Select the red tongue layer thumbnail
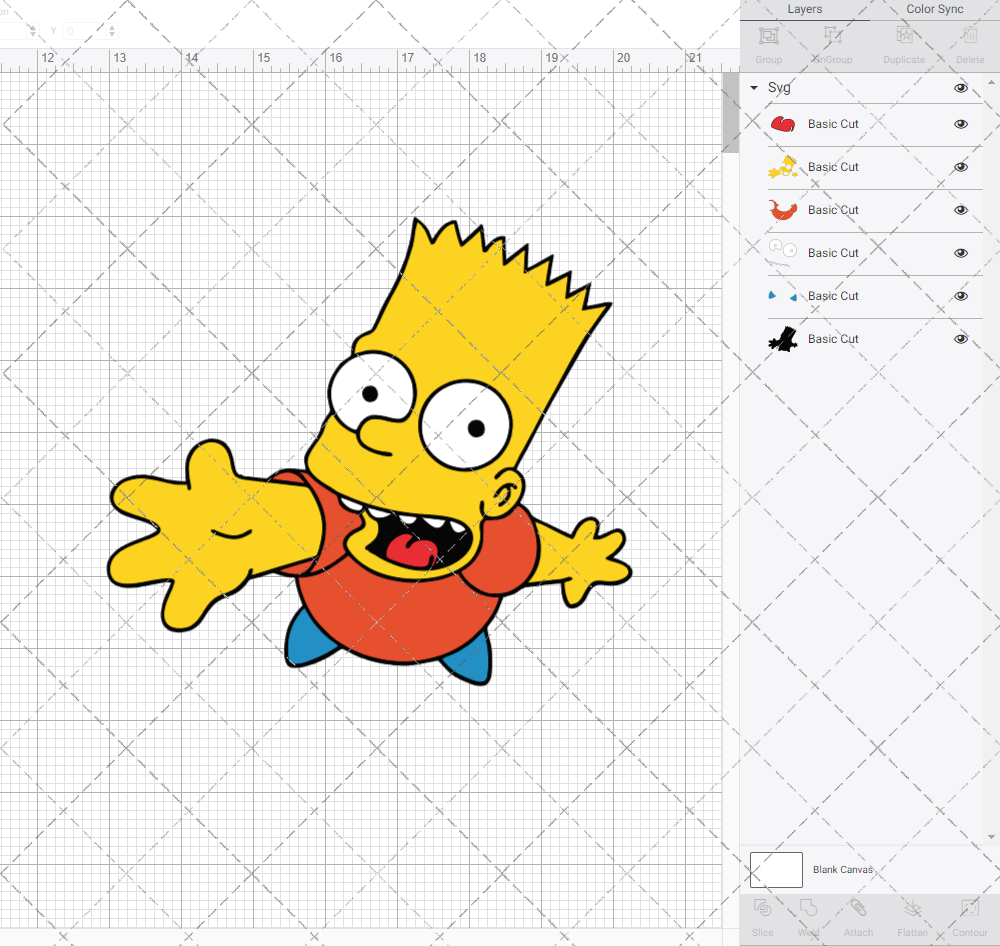 click(783, 124)
